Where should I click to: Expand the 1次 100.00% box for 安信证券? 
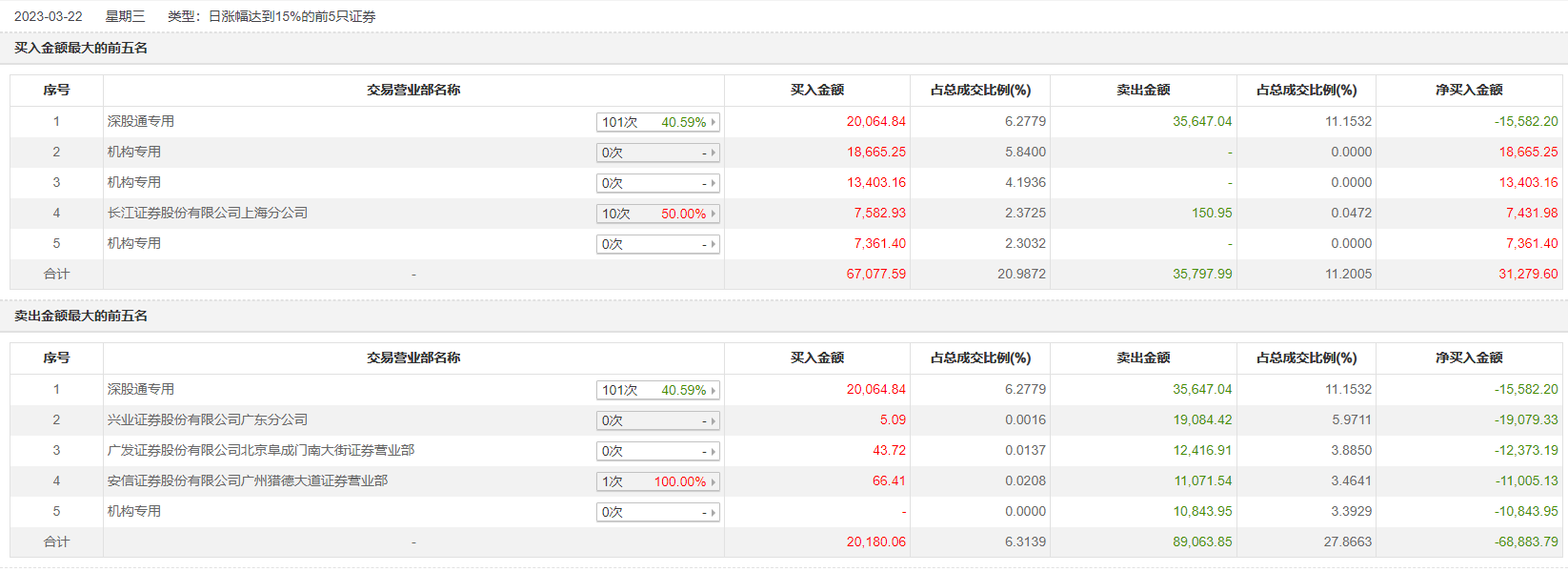pyautogui.click(x=657, y=481)
